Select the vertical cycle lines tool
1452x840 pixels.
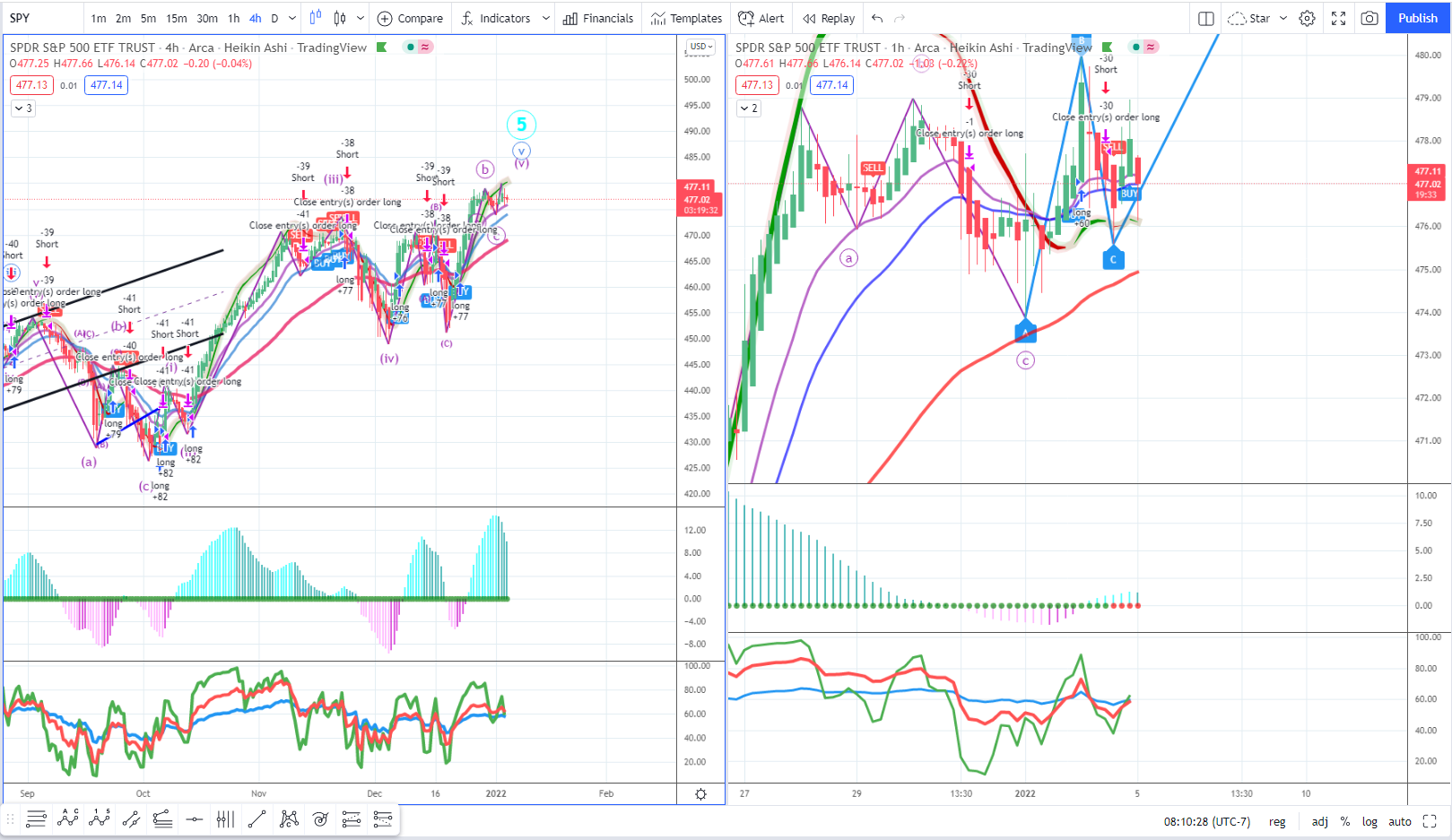click(x=225, y=818)
